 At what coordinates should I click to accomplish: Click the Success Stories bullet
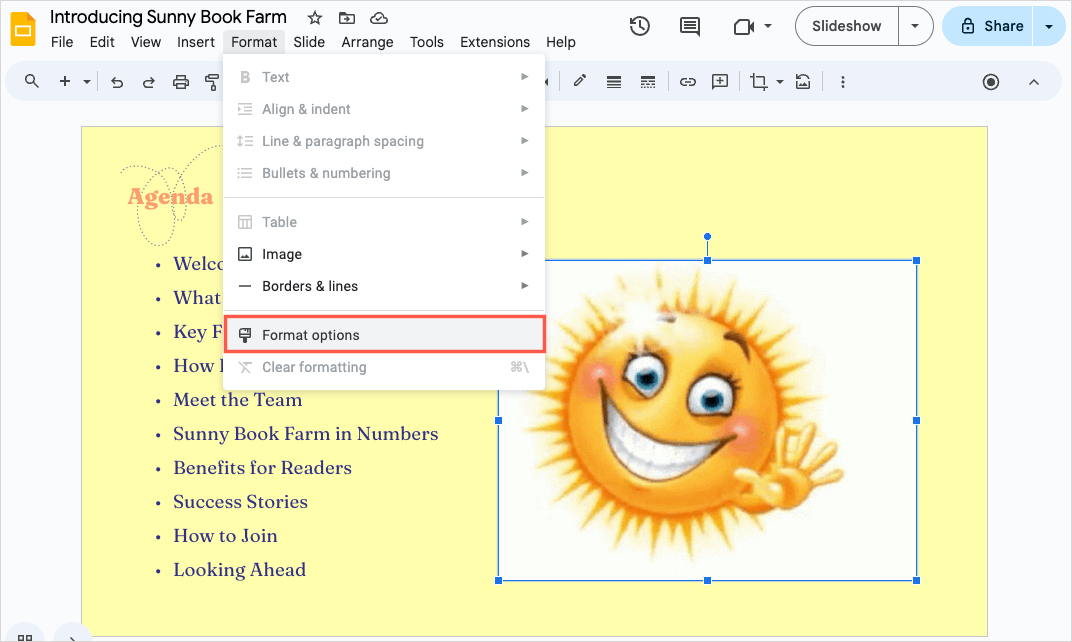coord(241,502)
